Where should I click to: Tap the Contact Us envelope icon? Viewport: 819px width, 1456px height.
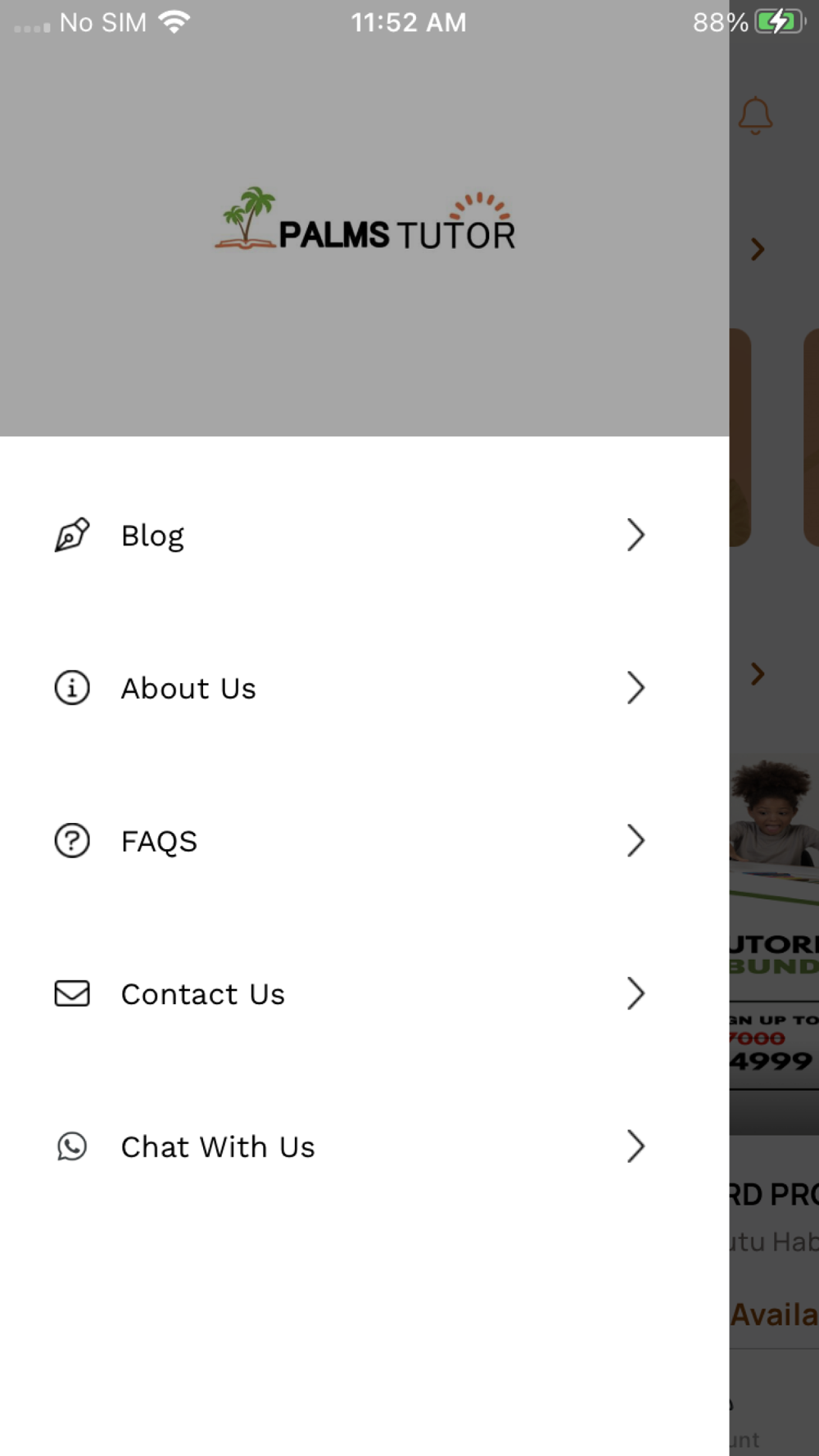pos(72,993)
